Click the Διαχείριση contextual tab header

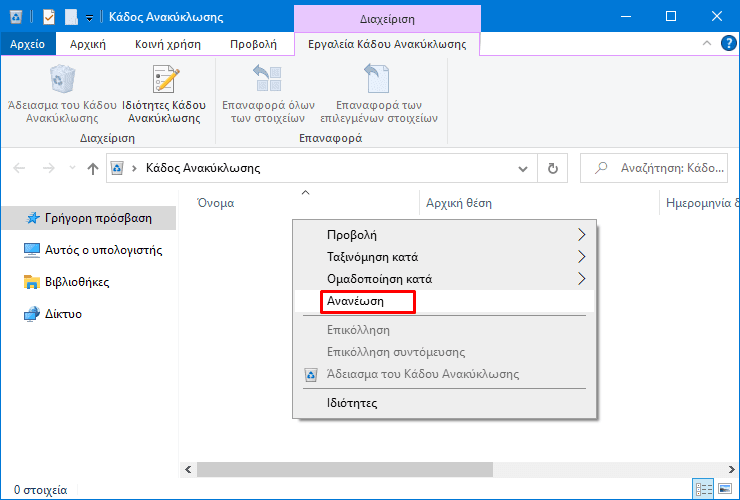(x=387, y=19)
